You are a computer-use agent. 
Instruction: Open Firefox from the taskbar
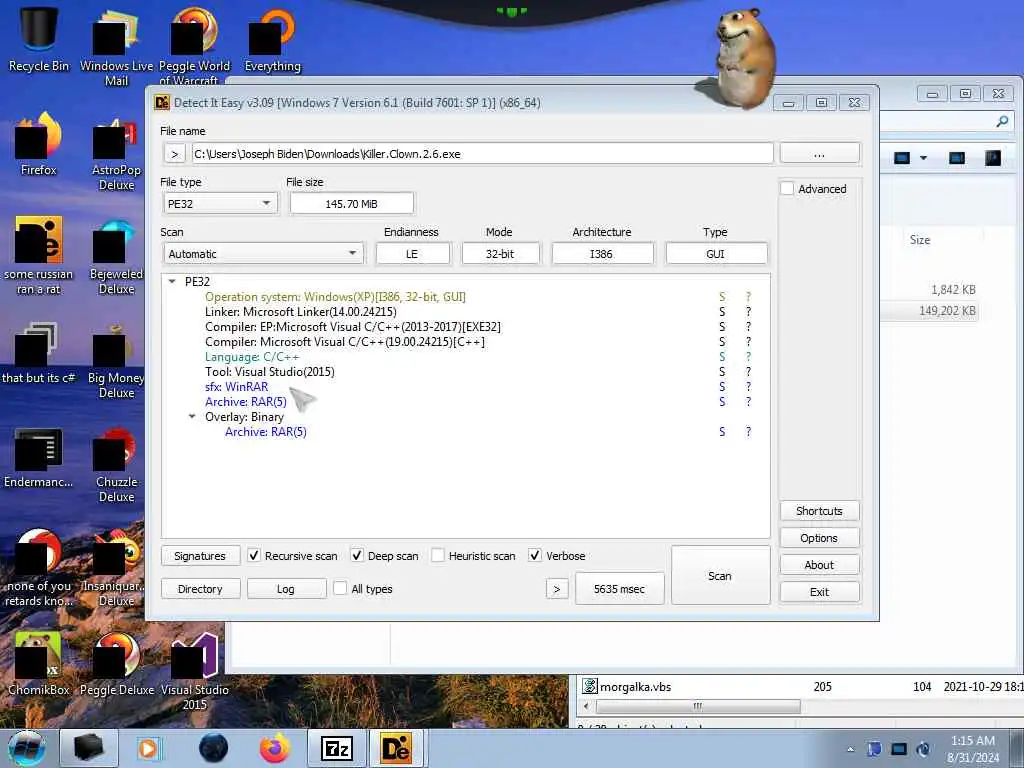[x=275, y=748]
